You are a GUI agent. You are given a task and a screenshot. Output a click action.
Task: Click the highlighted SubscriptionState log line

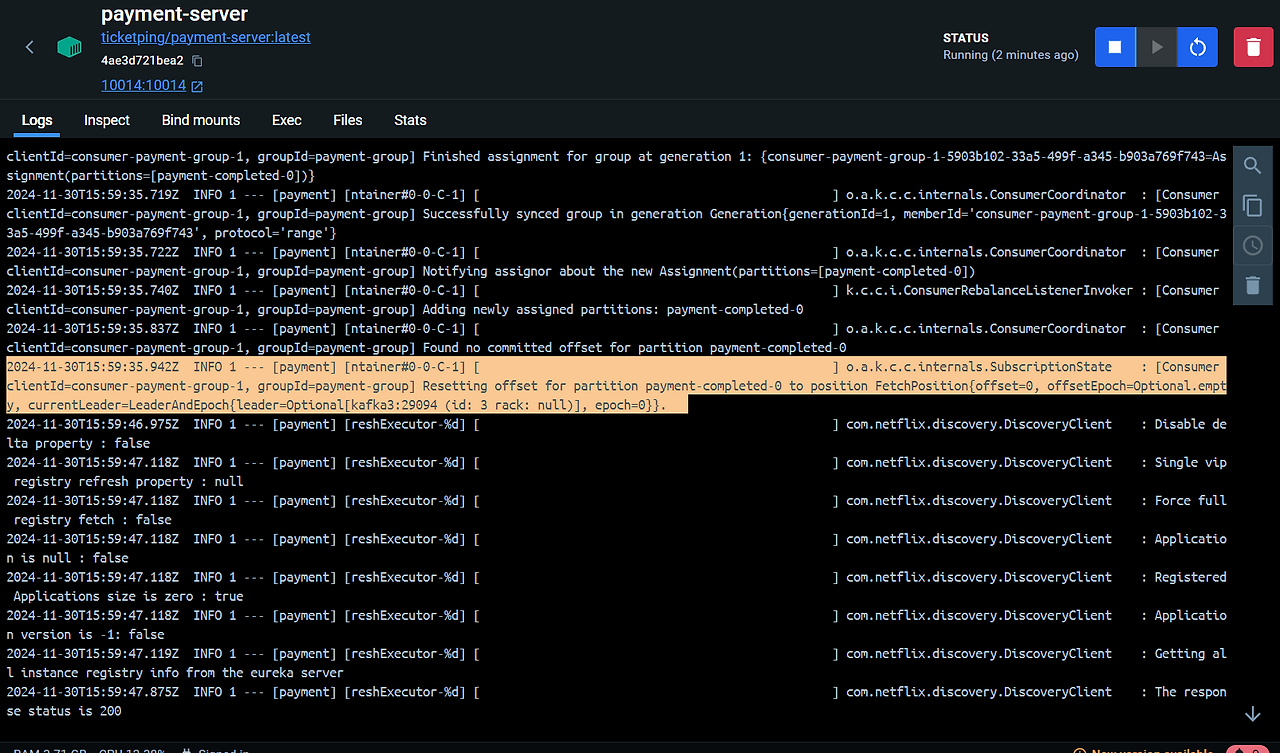[x=616, y=386]
